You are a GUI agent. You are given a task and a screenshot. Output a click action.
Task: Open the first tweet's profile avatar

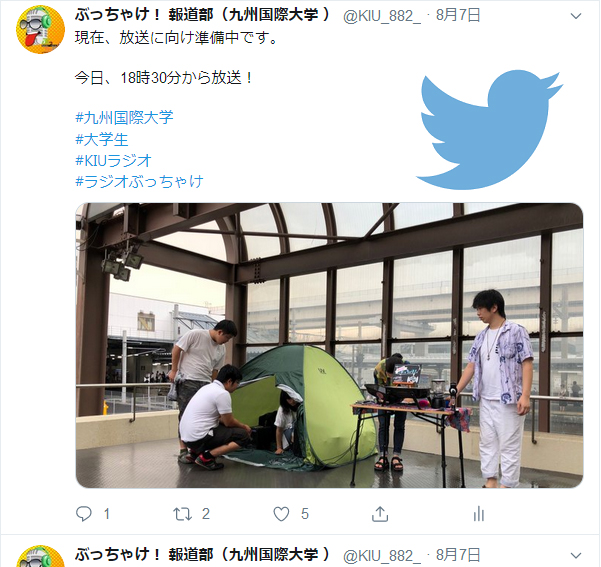pos(40,30)
